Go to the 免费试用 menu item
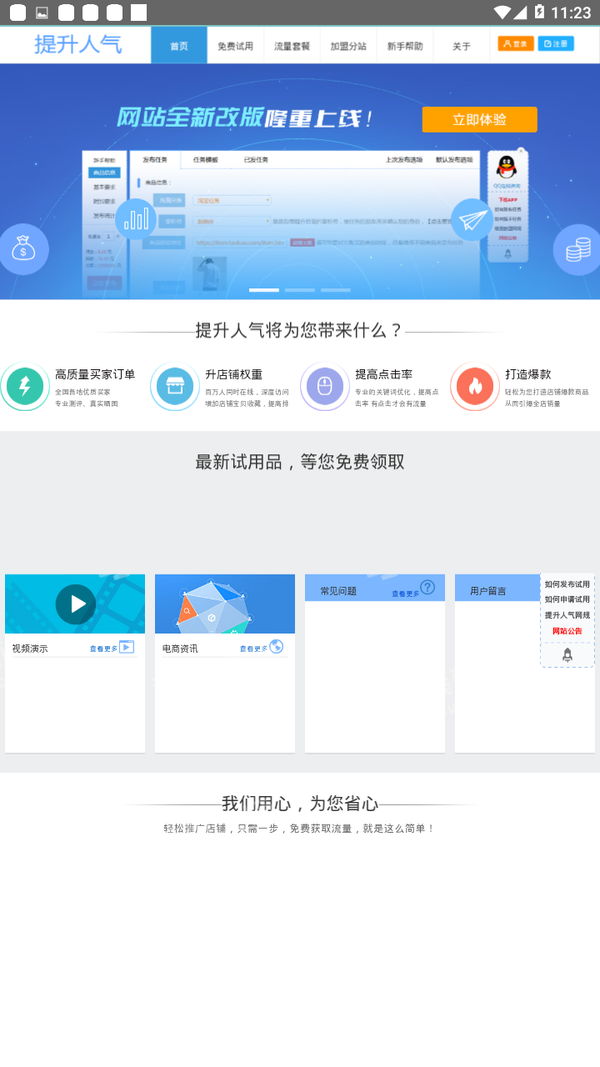 235,46
